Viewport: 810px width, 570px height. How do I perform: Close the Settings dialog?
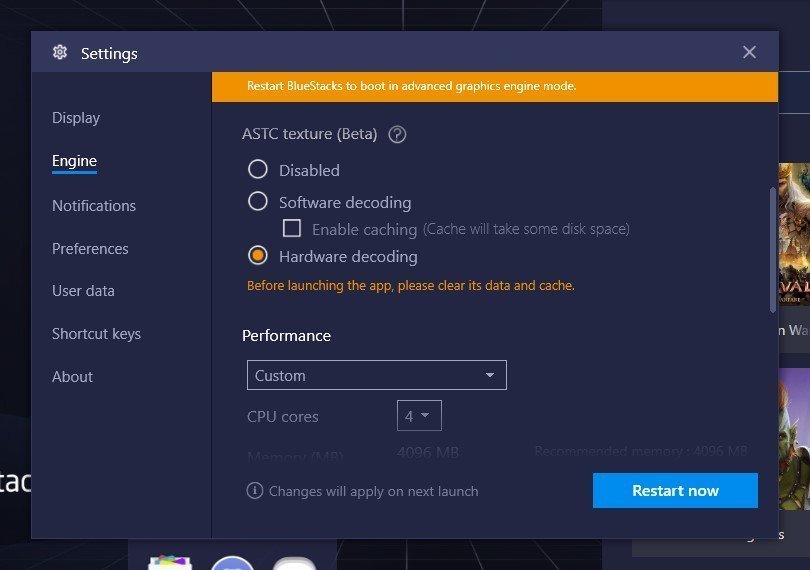(x=749, y=52)
